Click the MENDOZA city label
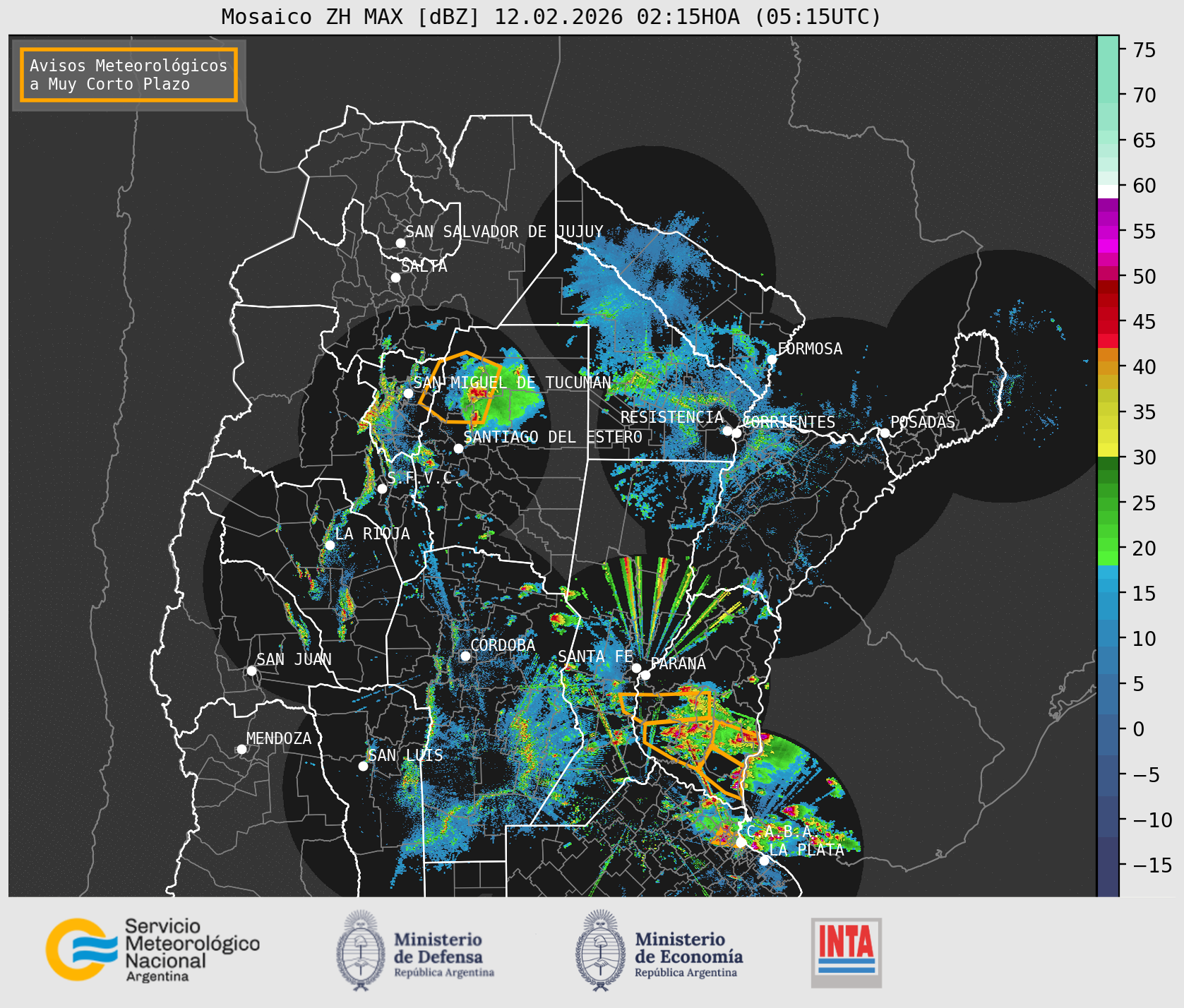Viewport: 1184px width, 1008px height. (279, 738)
